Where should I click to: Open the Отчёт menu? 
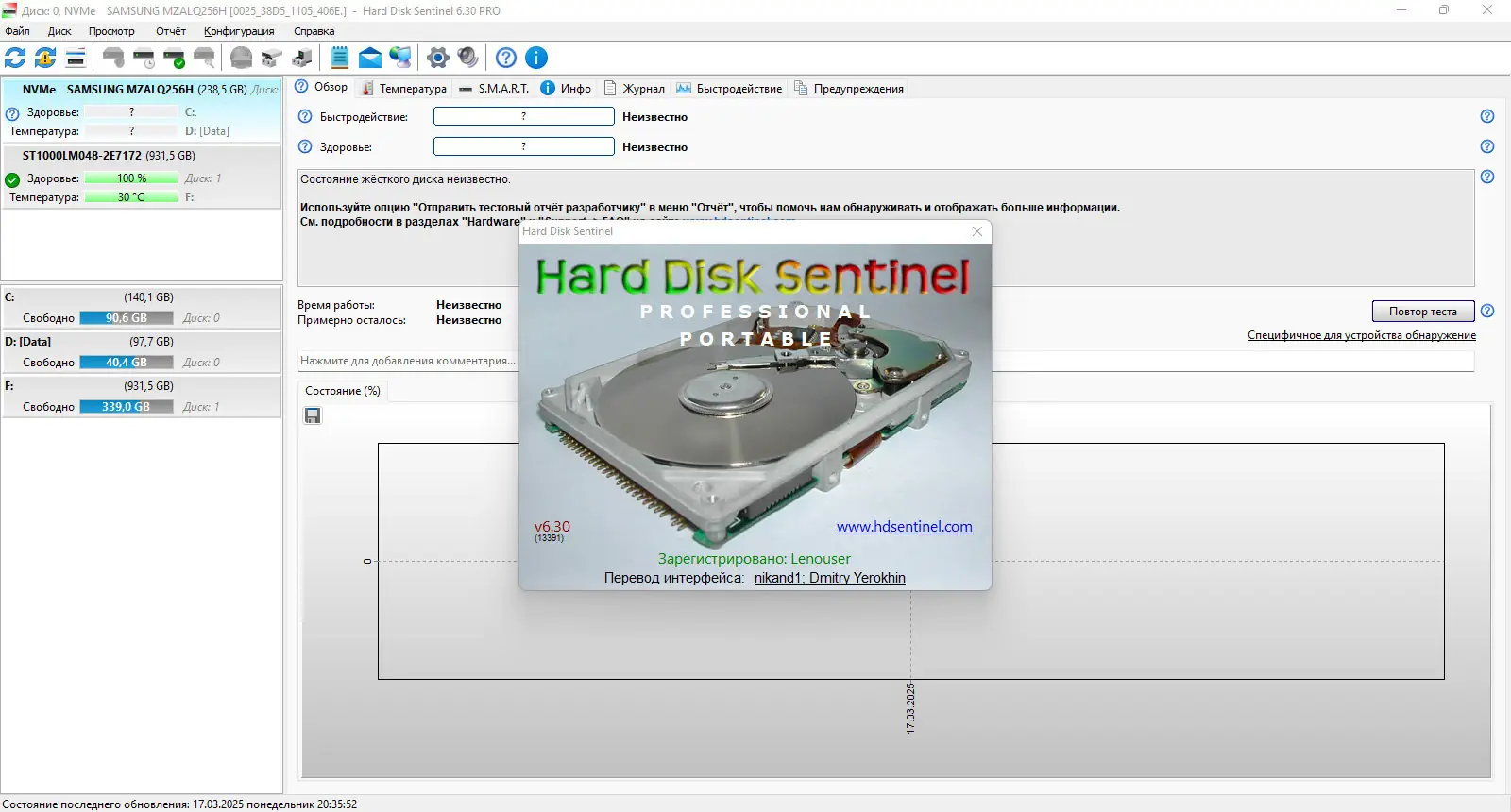(x=171, y=31)
